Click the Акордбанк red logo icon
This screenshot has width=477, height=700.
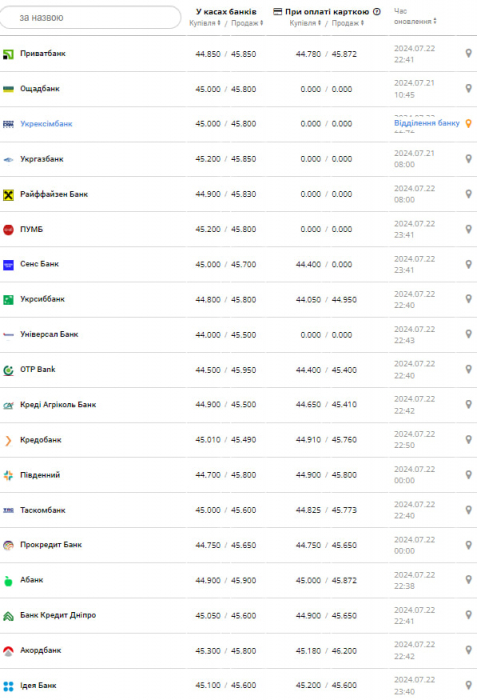click(8, 651)
